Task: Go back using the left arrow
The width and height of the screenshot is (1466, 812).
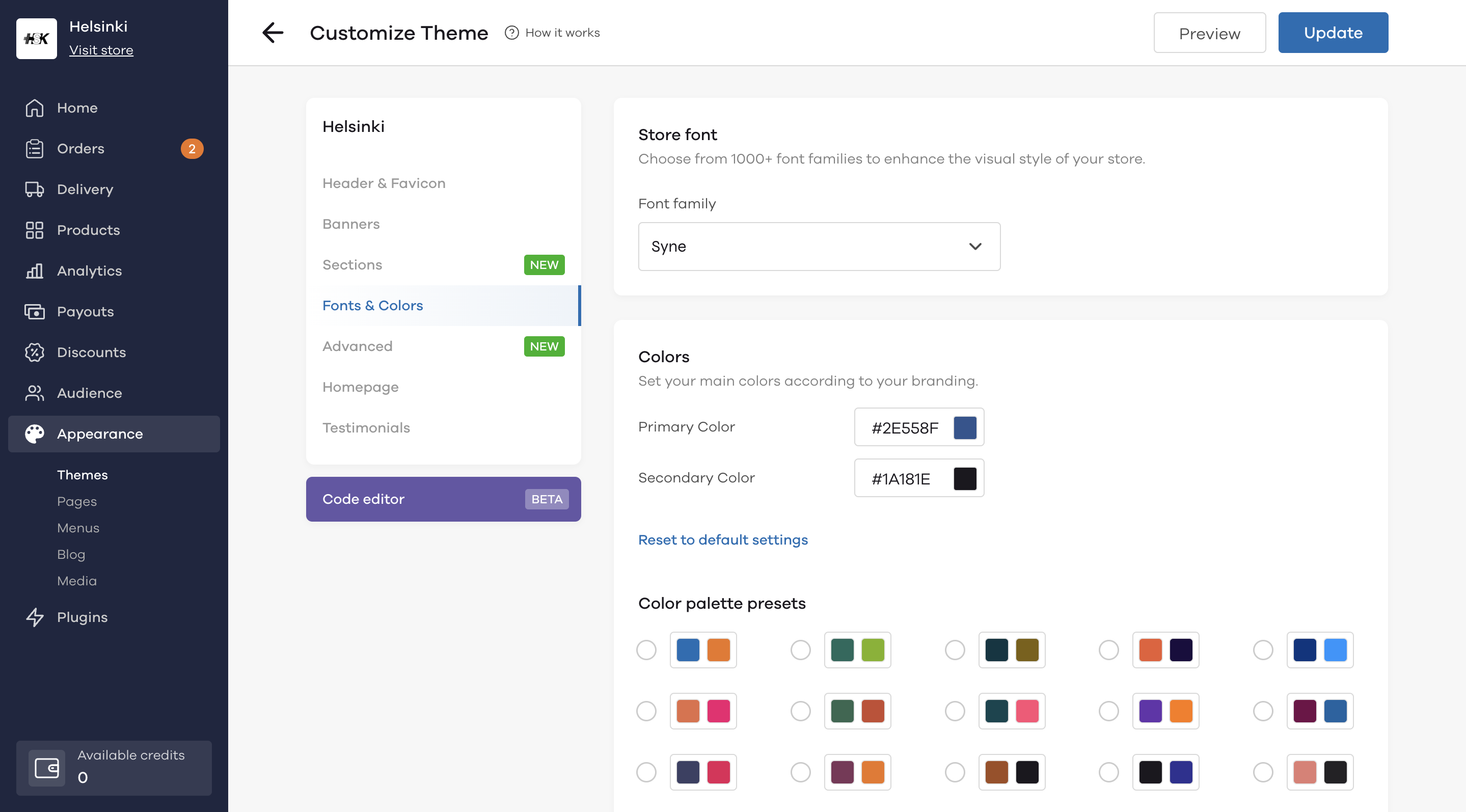Action: click(x=273, y=33)
